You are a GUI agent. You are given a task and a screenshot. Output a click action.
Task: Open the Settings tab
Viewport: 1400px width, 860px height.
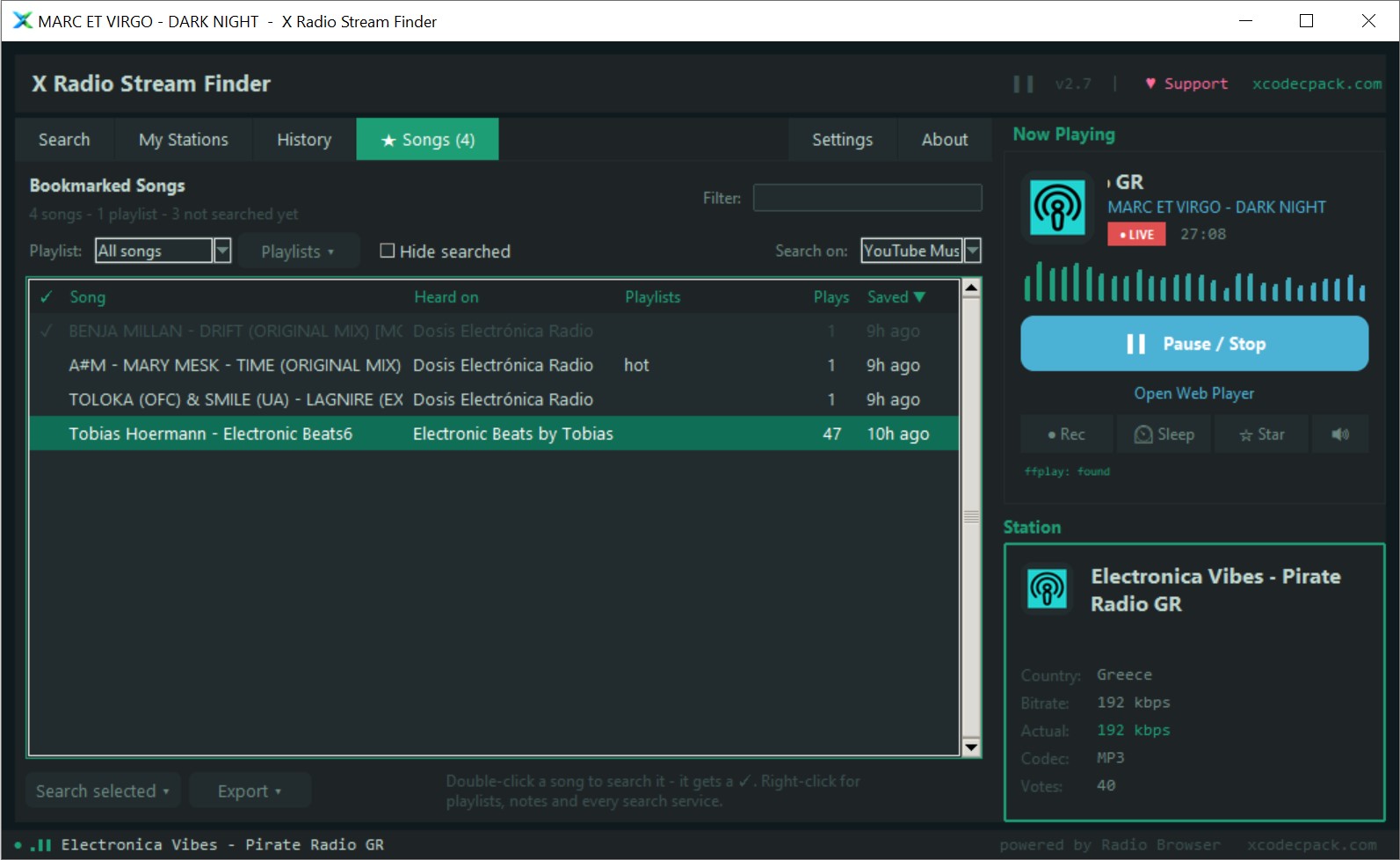coord(842,140)
